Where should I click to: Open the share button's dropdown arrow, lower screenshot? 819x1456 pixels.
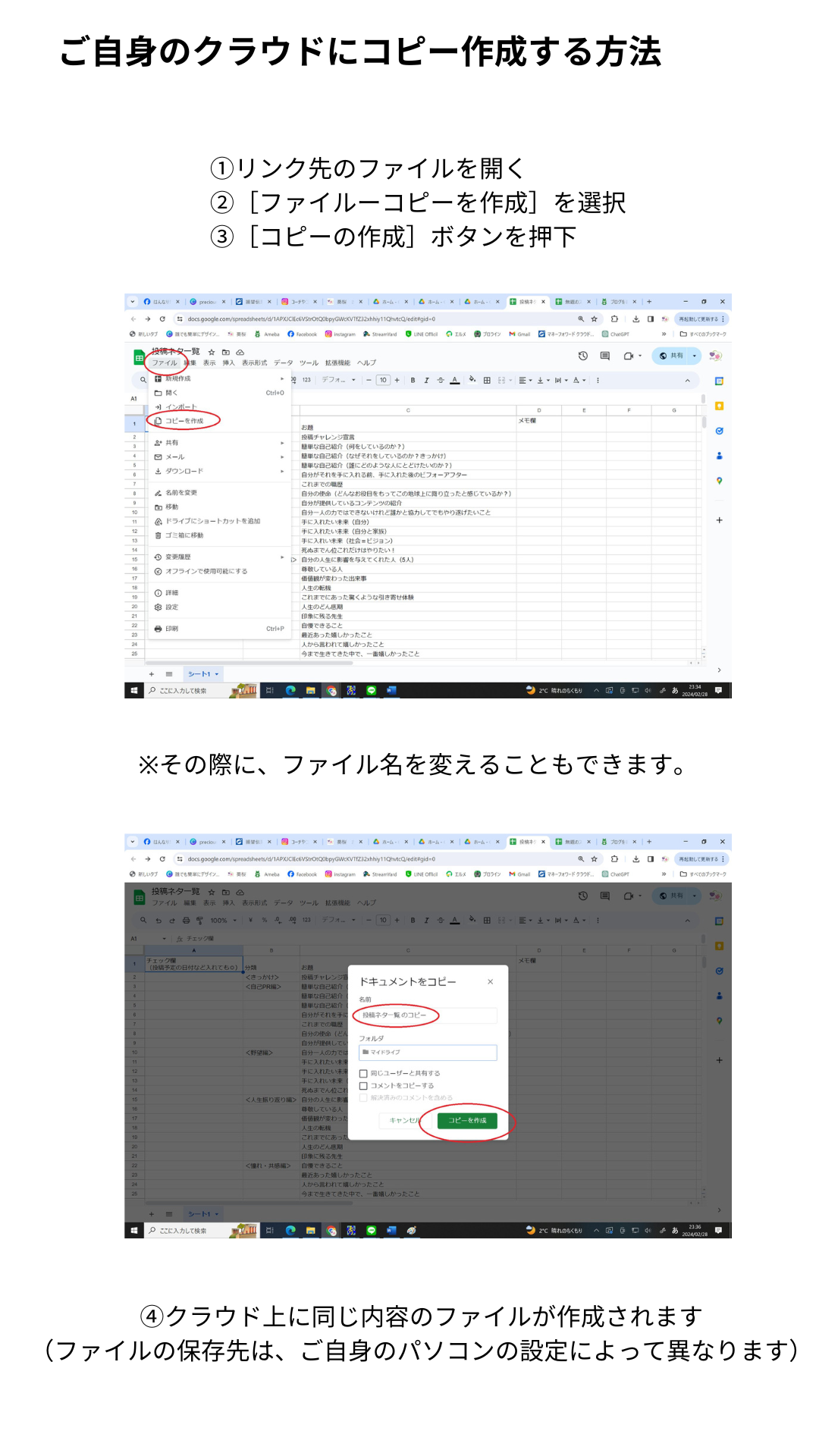(694, 896)
